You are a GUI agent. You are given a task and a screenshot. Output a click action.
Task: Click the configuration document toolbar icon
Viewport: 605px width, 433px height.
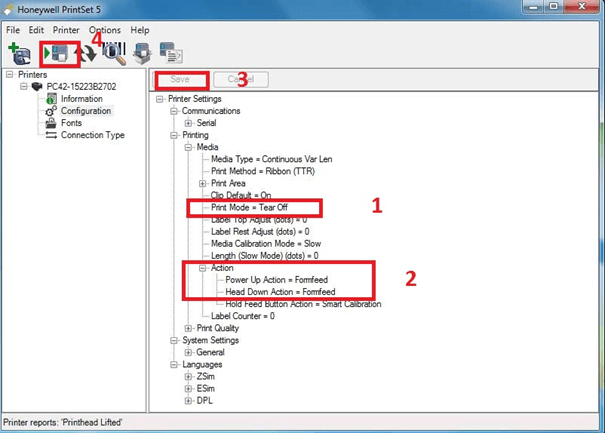171,53
